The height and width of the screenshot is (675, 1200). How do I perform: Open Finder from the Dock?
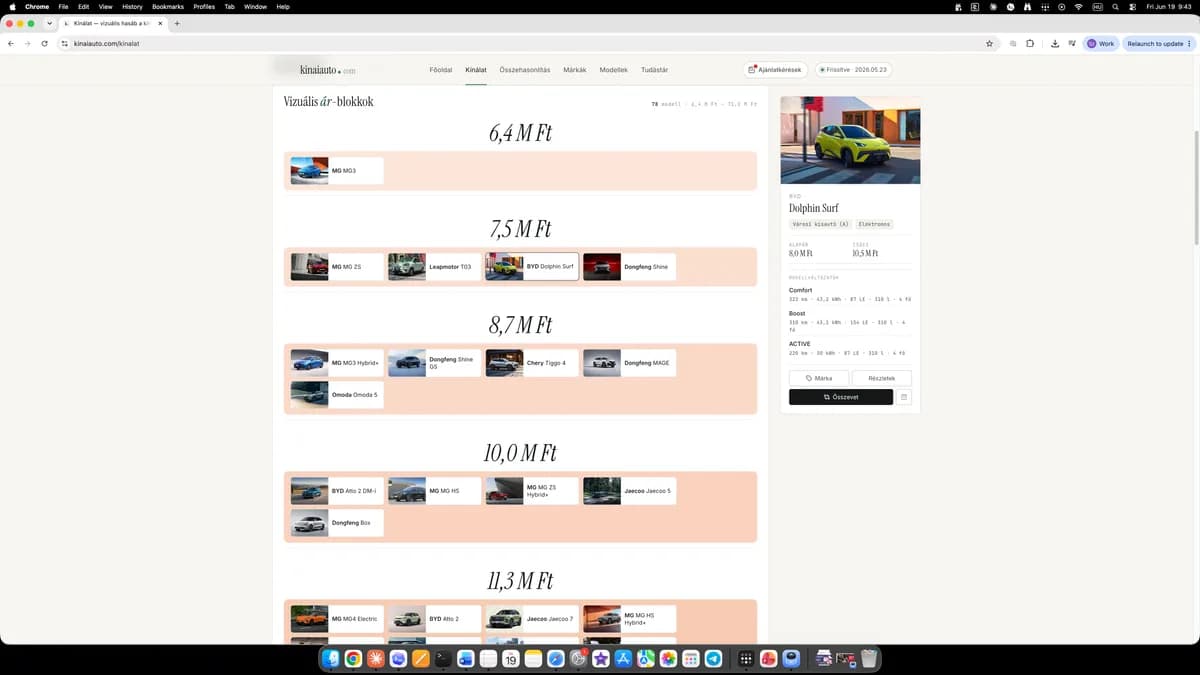pos(331,659)
